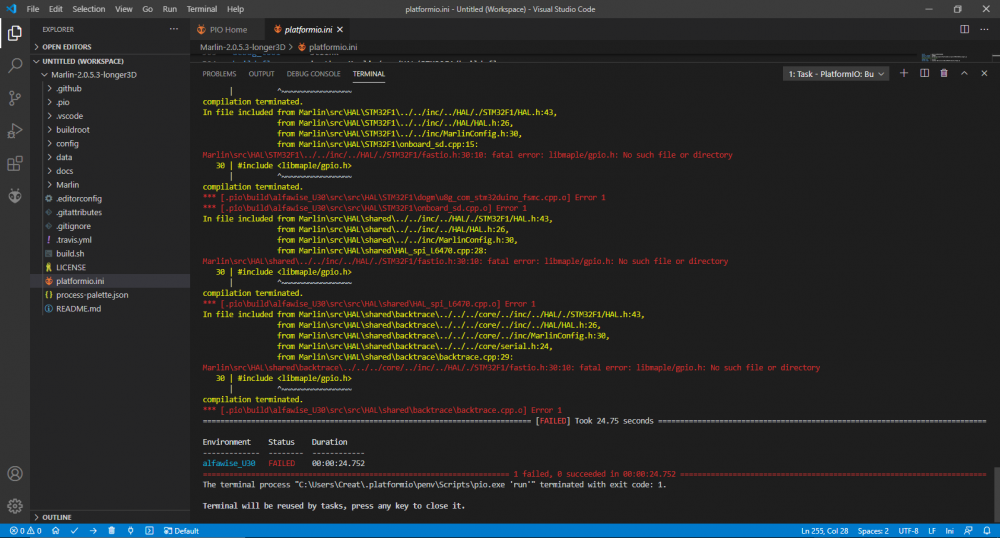Kill terminal with trash icon
The height and width of the screenshot is (538, 1000).
[x=944, y=73]
